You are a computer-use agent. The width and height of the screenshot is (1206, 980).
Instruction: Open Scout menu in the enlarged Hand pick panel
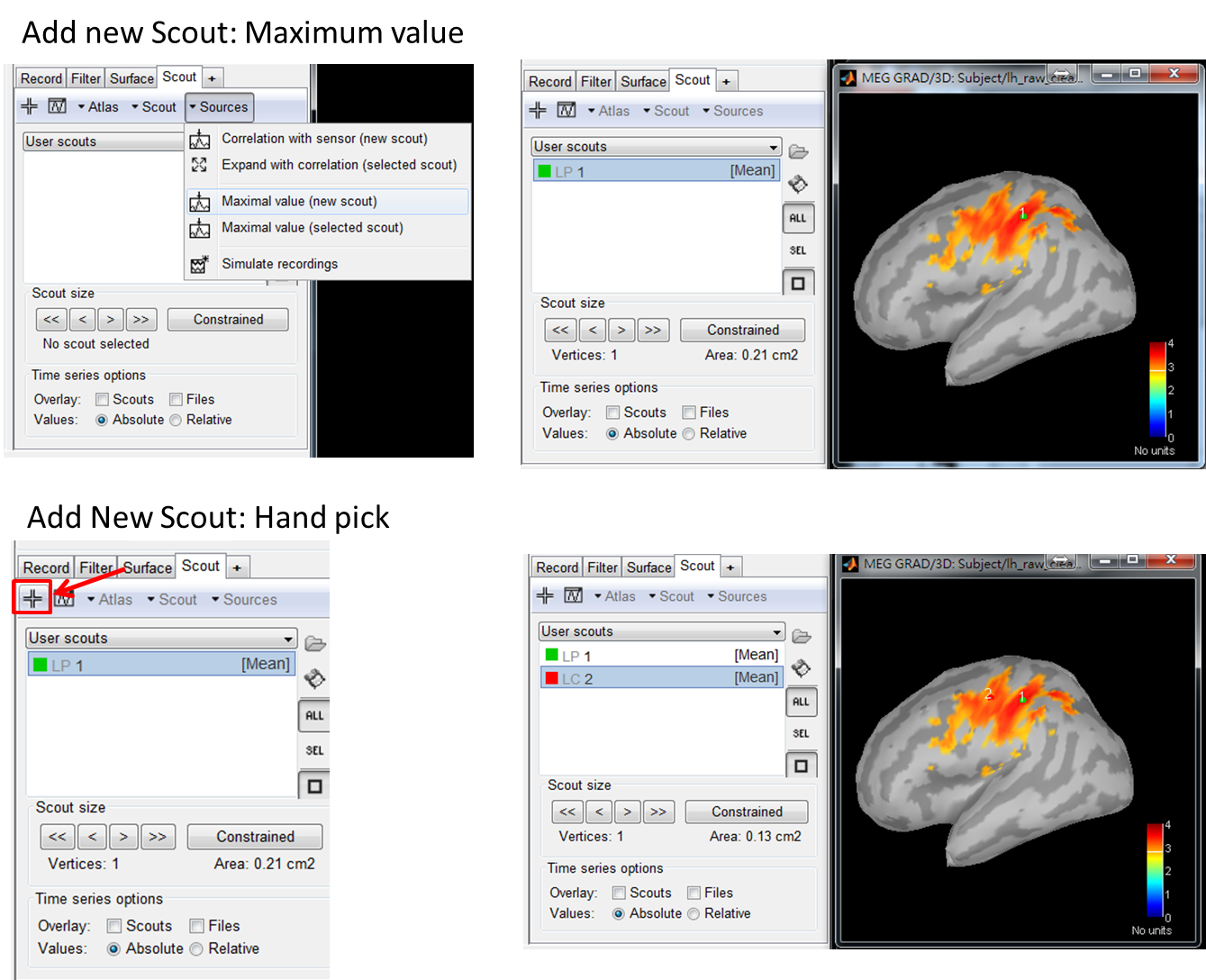pyautogui.click(x=172, y=599)
